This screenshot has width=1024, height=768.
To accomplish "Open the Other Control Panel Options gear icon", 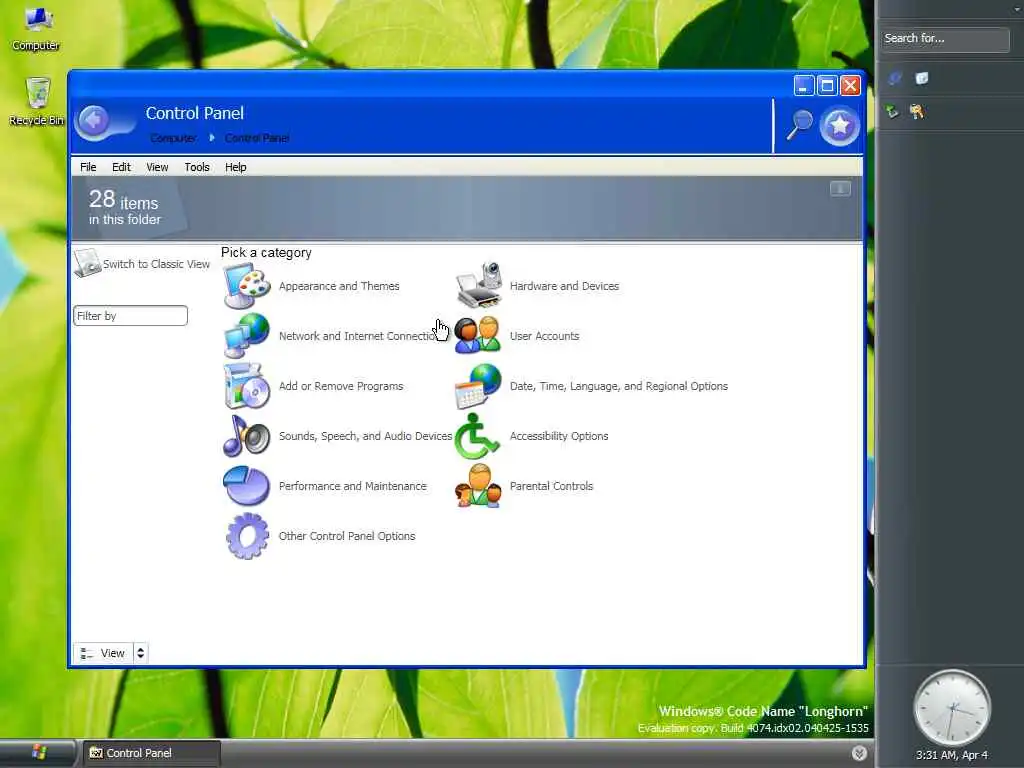I will point(247,536).
